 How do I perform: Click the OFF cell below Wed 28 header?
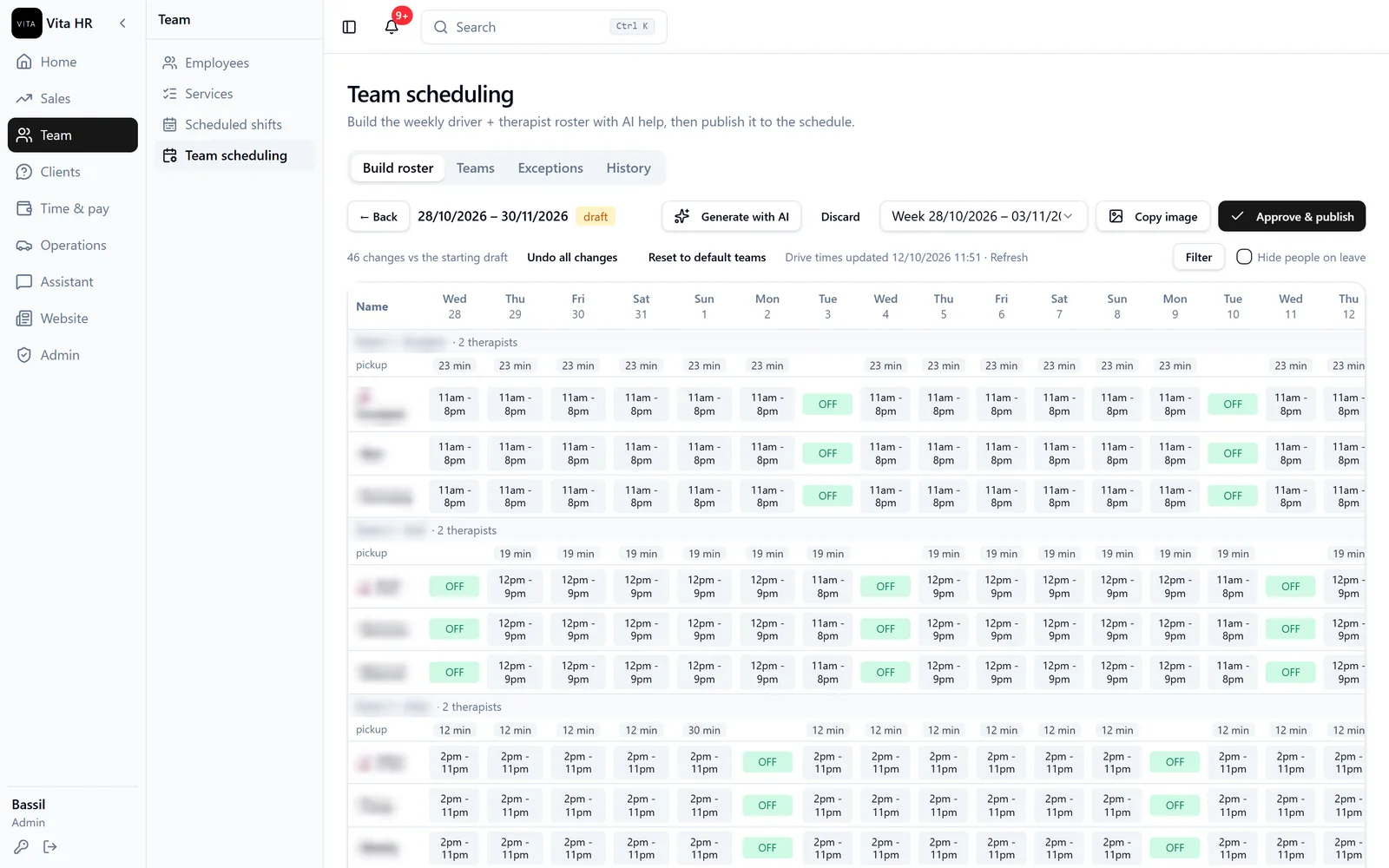tap(455, 587)
